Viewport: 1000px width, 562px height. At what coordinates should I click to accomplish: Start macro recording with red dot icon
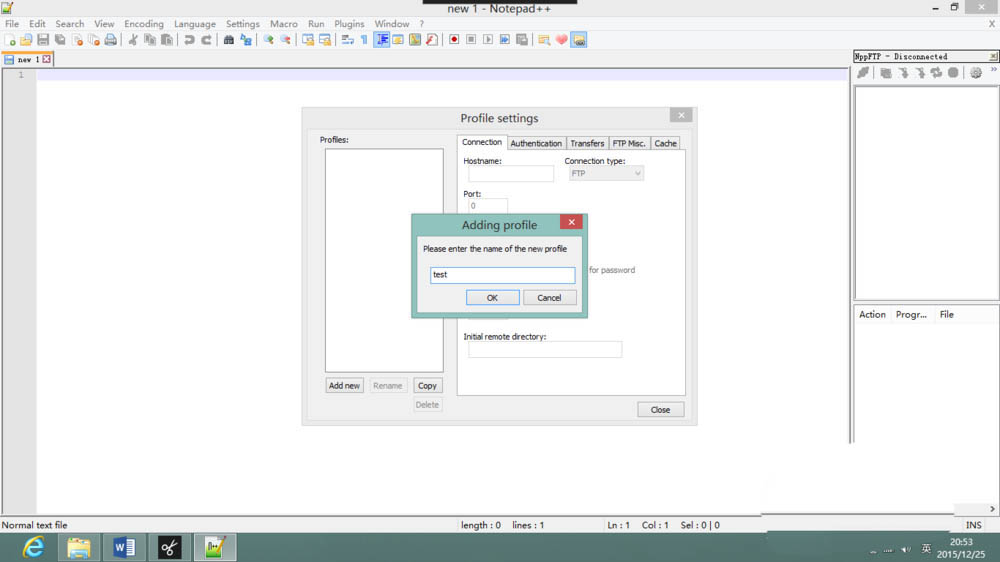point(454,40)
